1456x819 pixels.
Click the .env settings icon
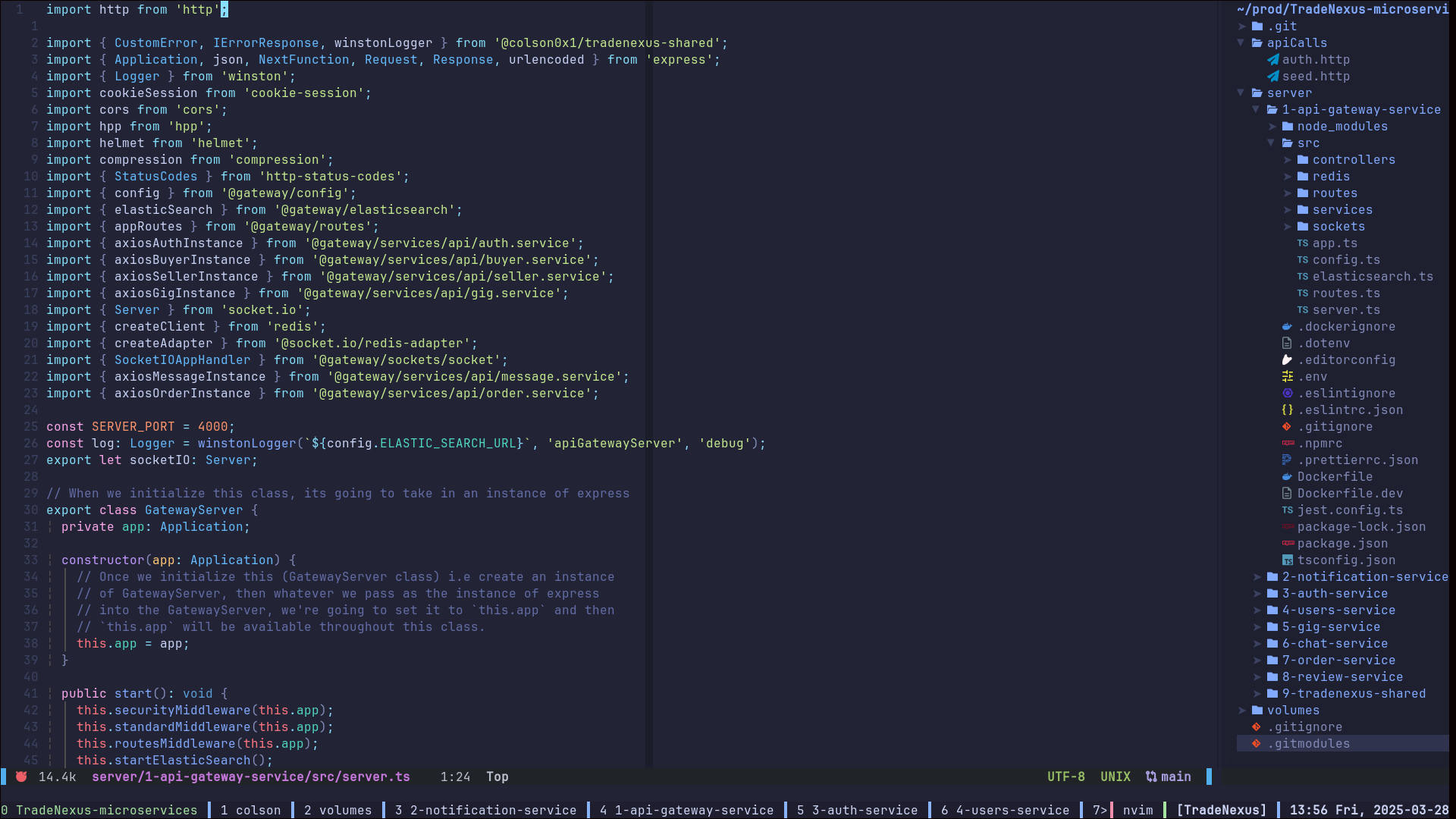point(1287,377)
